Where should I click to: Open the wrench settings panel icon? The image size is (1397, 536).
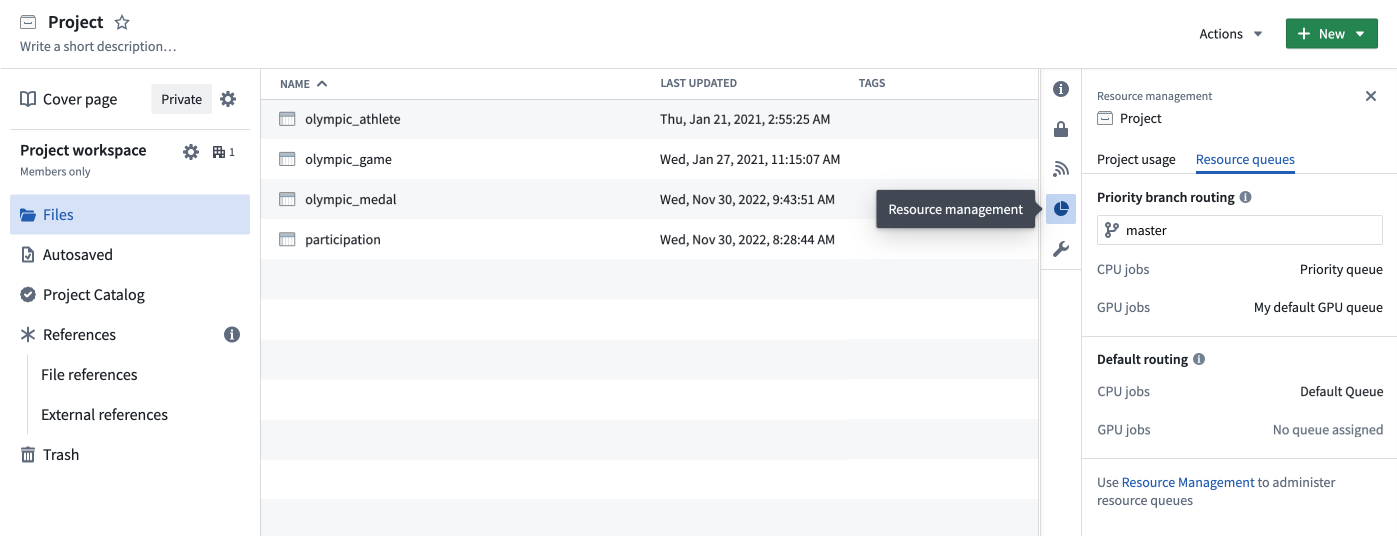1061,249
